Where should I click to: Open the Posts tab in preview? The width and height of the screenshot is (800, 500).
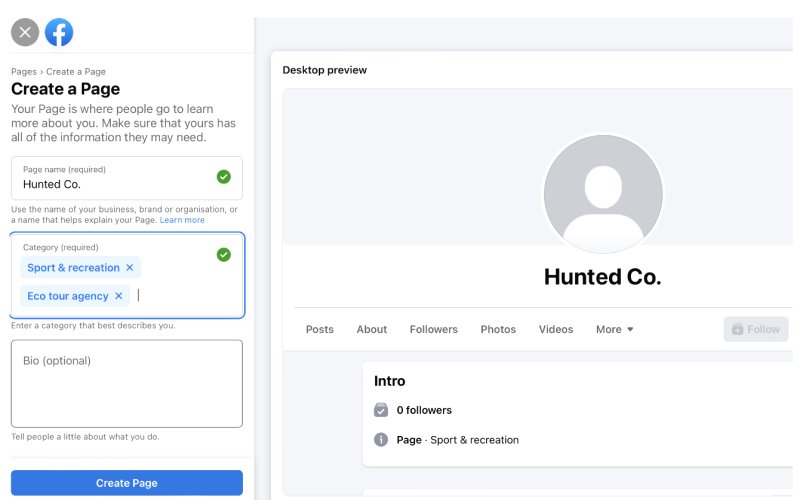[x=320, y=329]
